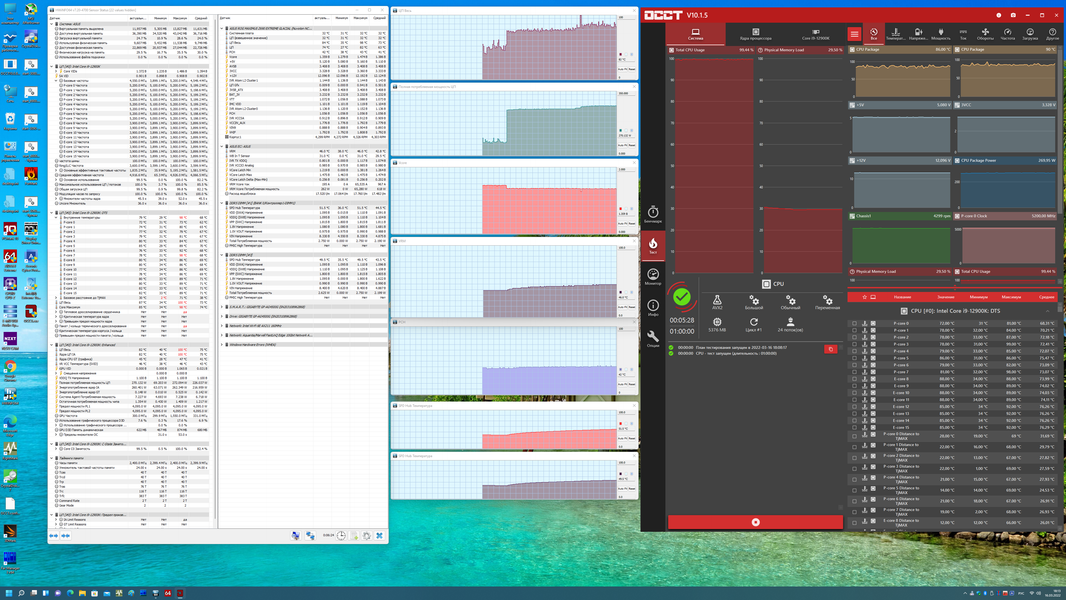This screenshot has height=600, width=1066.
Task: Clear the OCCT test log with red button
Action: 830,349
